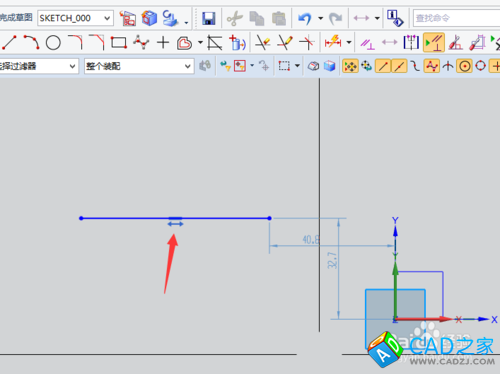The height and width of the screenshot is (374, 500).
Task: Select the Studio Spline tool
Action: (141, 42)
